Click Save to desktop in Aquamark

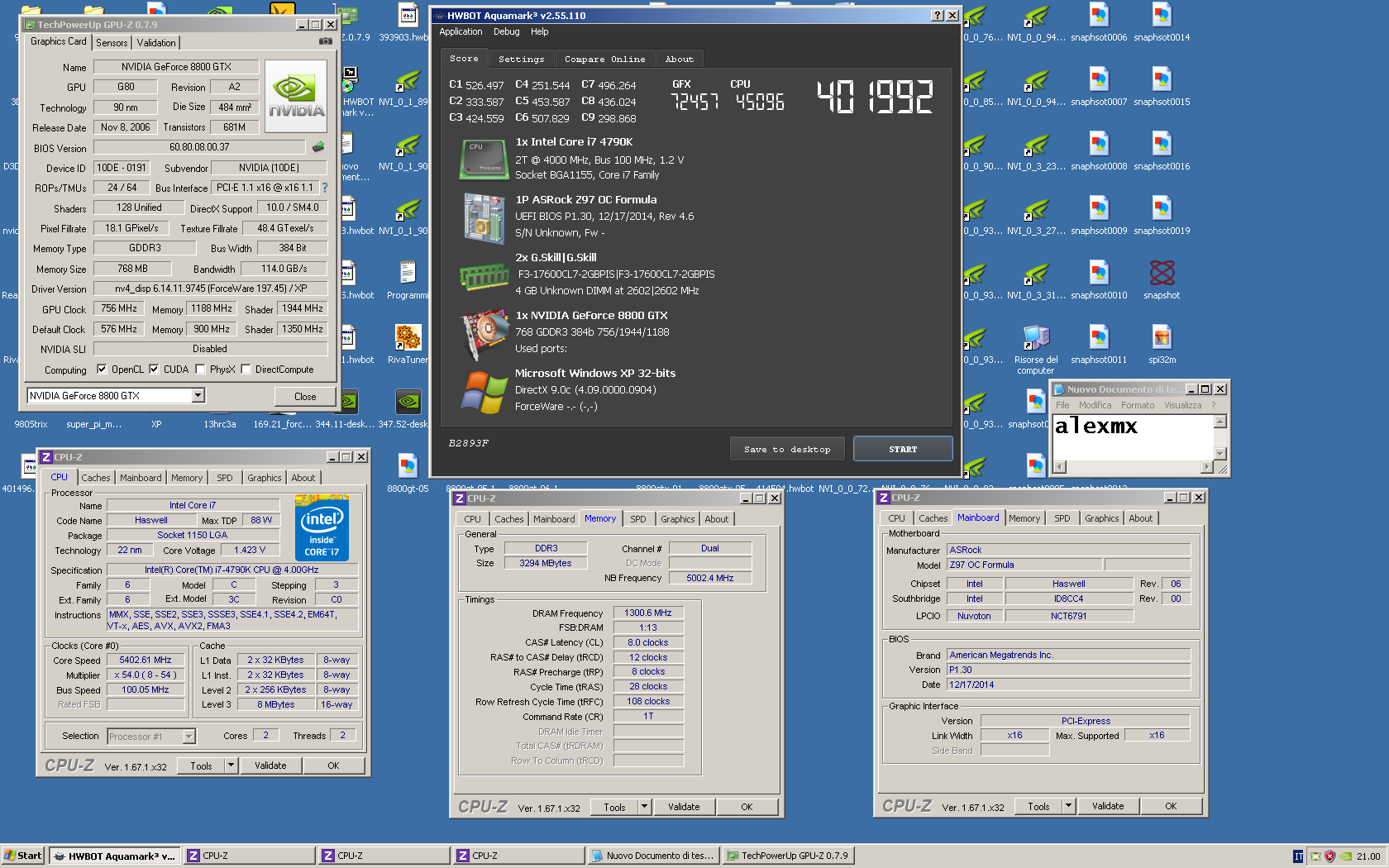tap(787, 449)
